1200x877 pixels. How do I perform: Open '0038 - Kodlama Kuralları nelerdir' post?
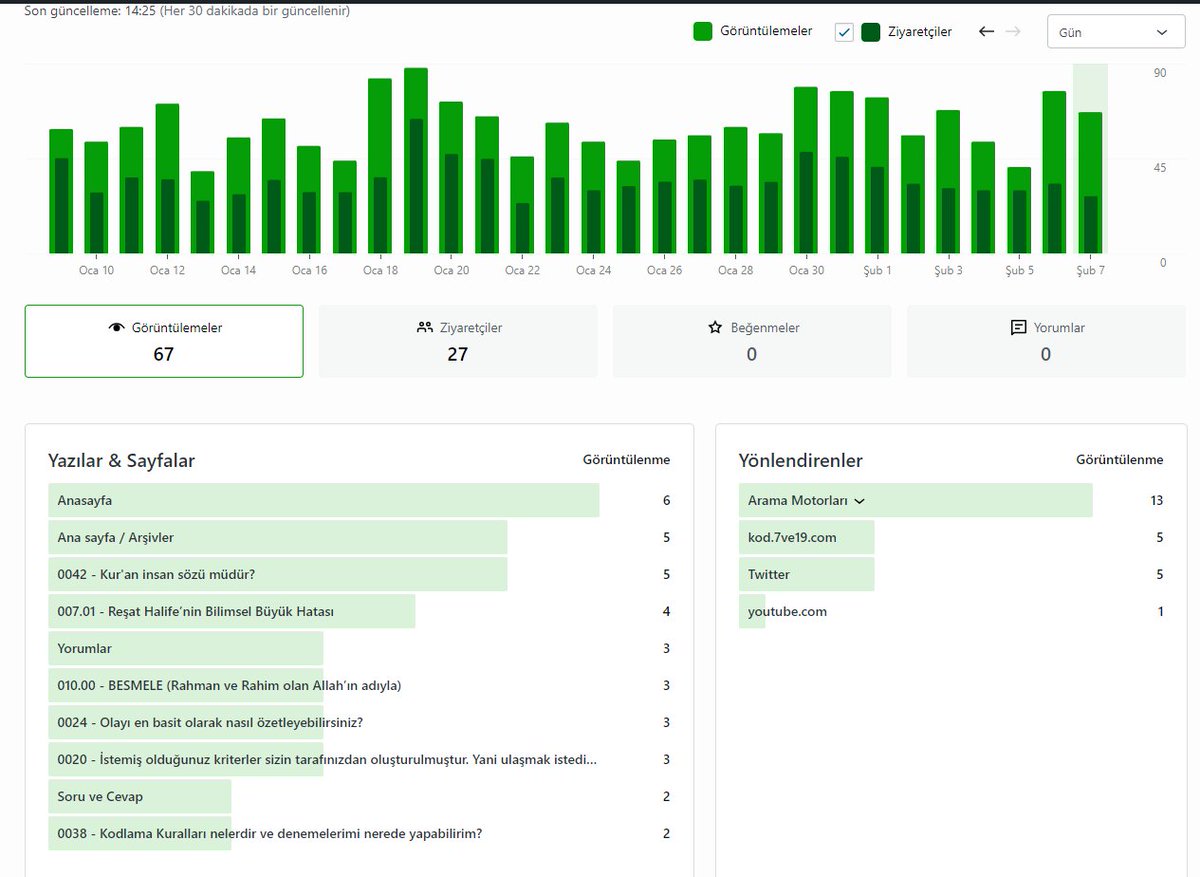point(359,834)
